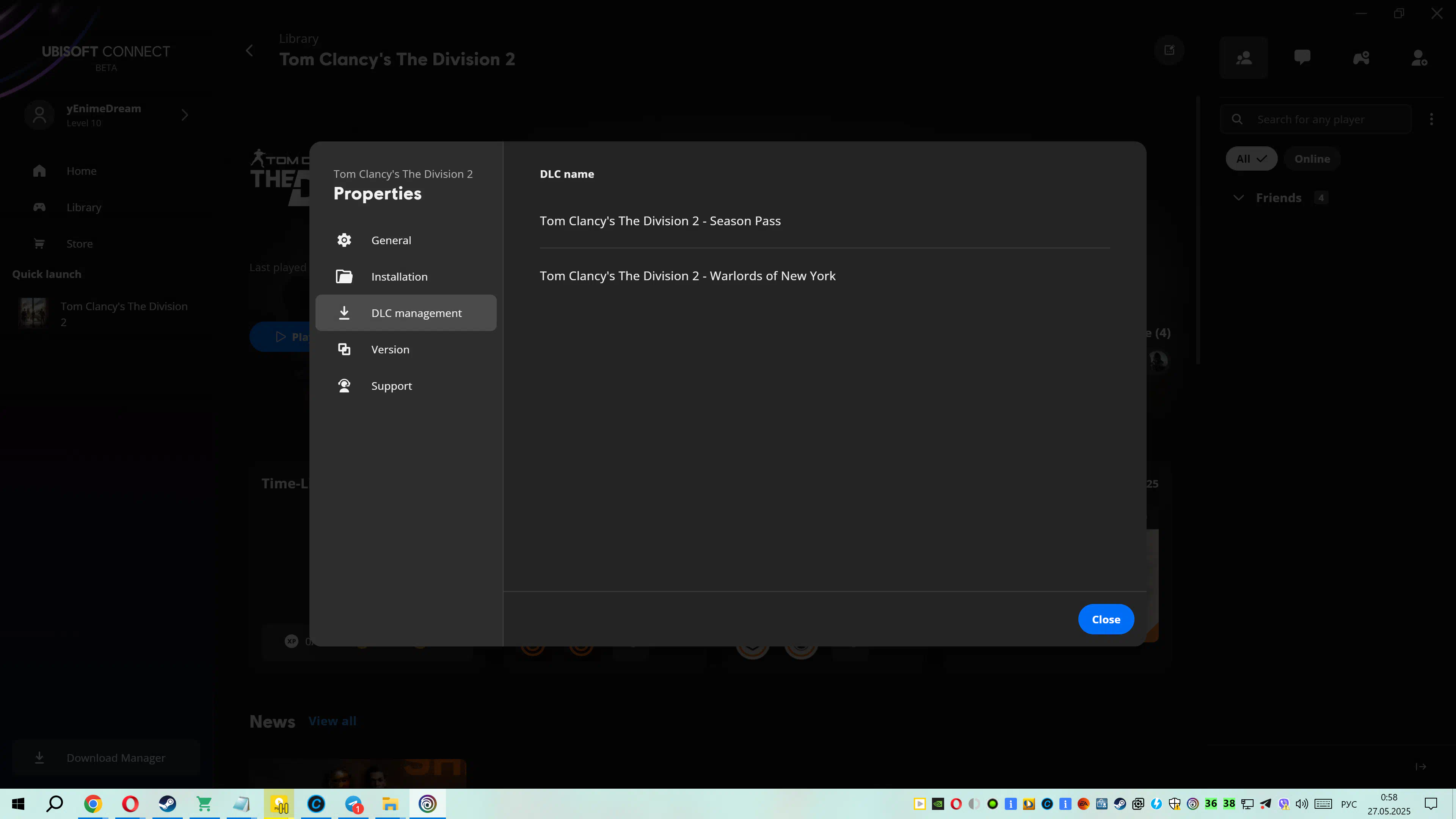Switch to the Version tab

pos(406,349)
